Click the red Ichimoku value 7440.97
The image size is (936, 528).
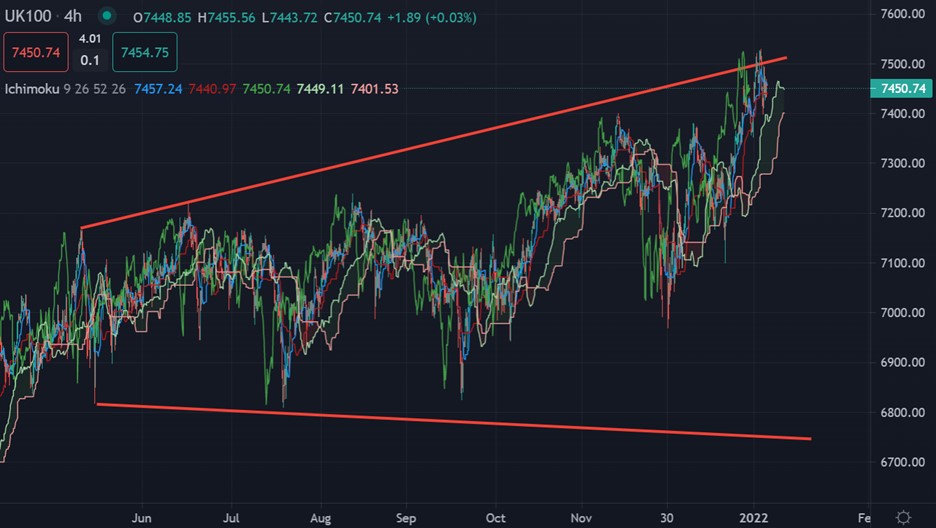pos(212,89)
